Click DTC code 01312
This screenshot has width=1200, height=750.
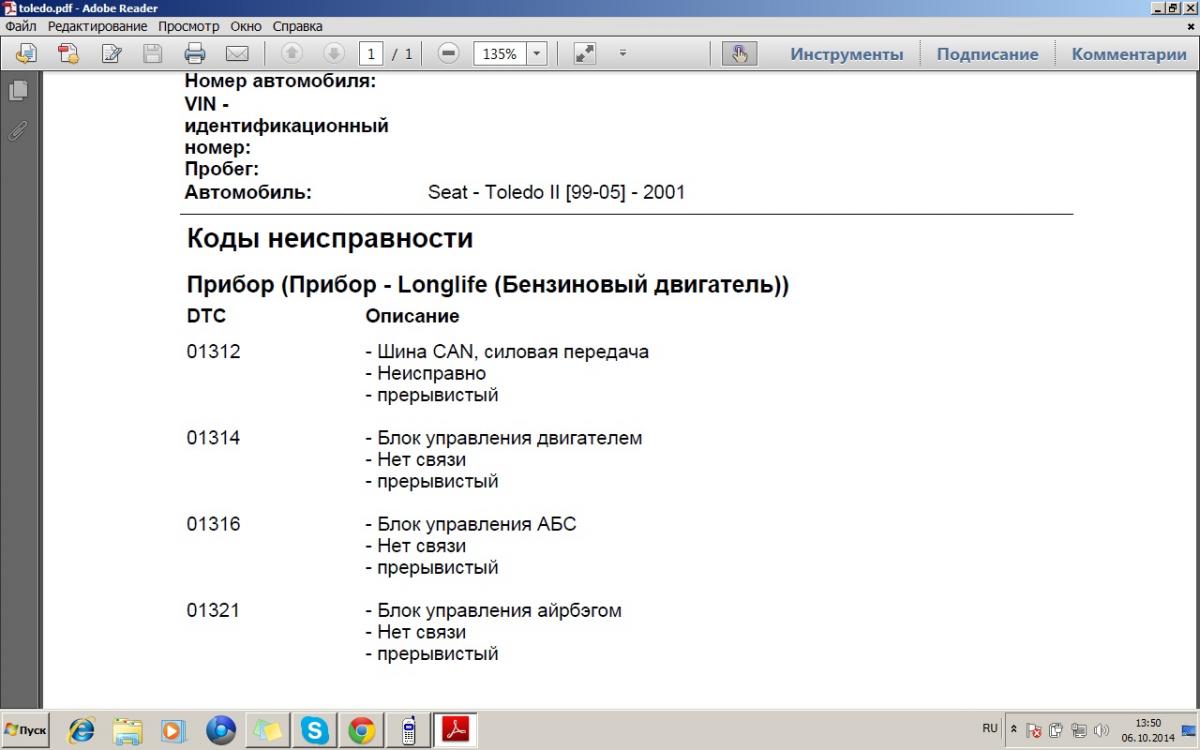(x=213, y=352)
